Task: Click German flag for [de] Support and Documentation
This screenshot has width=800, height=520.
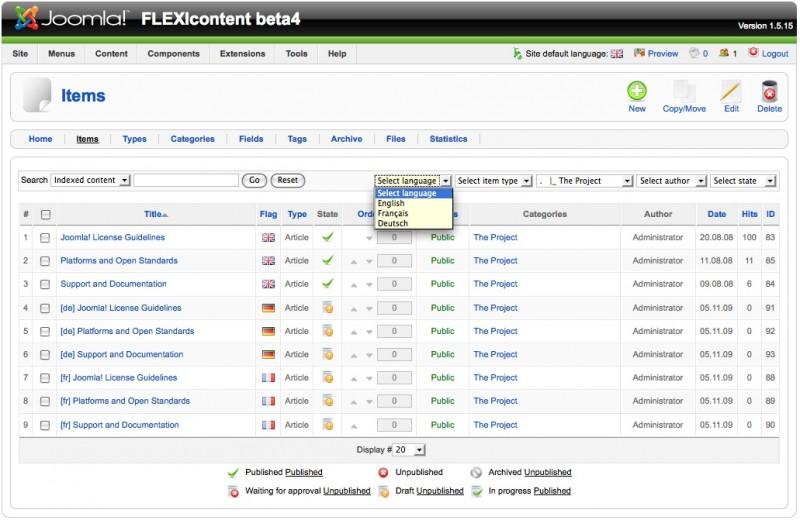Action: point(268,354)
